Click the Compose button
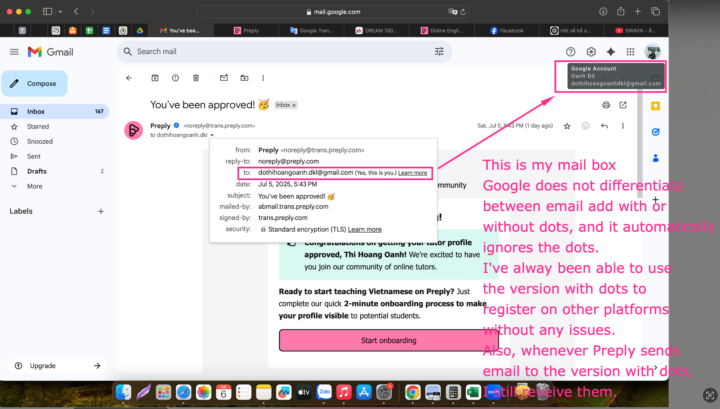Viewport: 720px width, 409px height. pyautogui.click(x=34, y=84)
